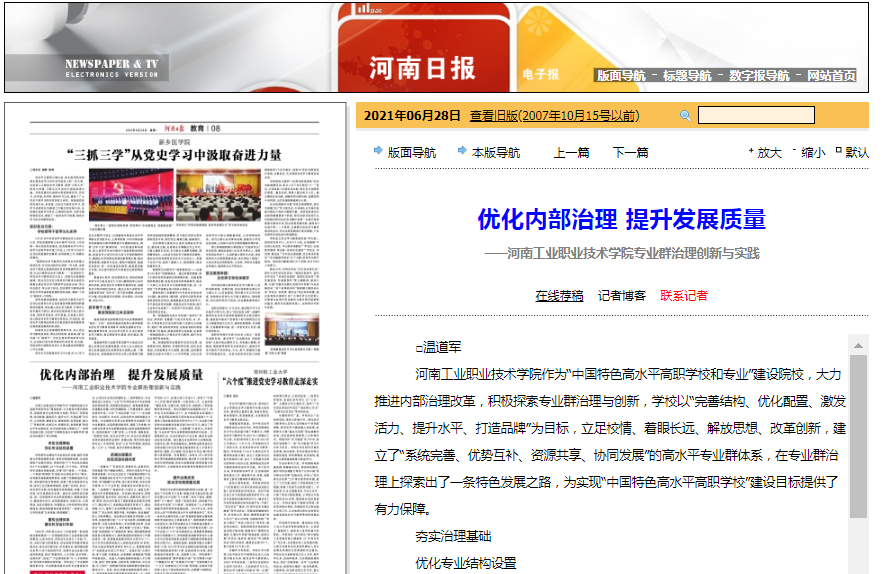The image size is (882, 574).
Task: Open 标题导航 in top banner
Action: pos(686,75)
